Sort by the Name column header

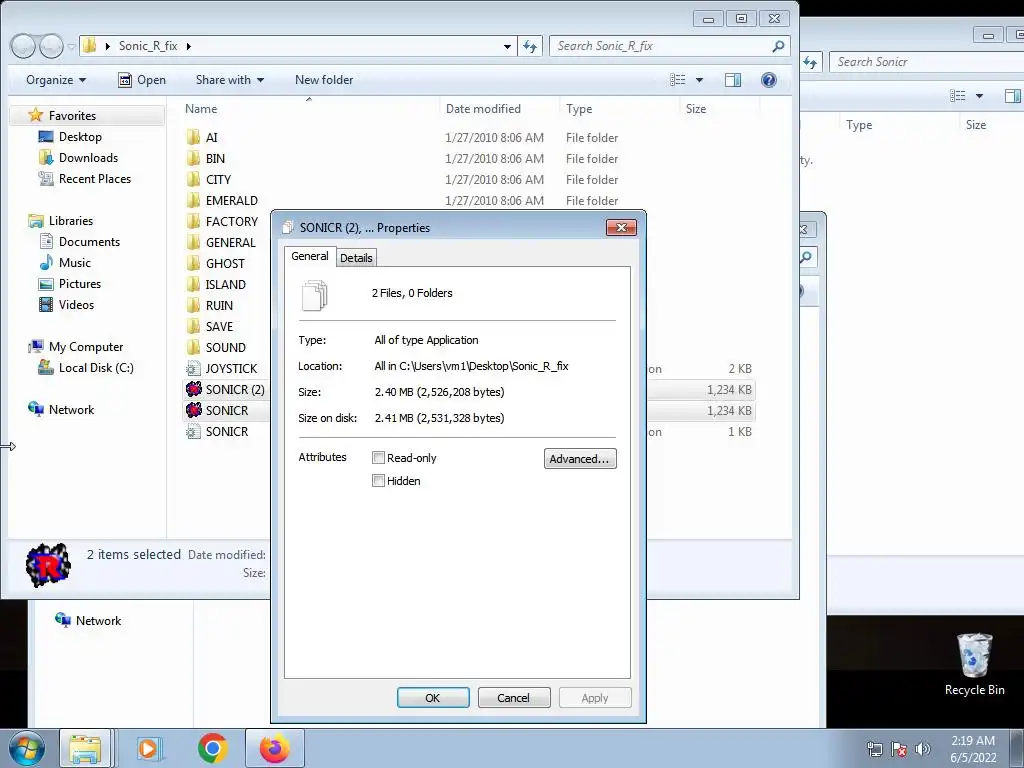(x=201, y=109)
